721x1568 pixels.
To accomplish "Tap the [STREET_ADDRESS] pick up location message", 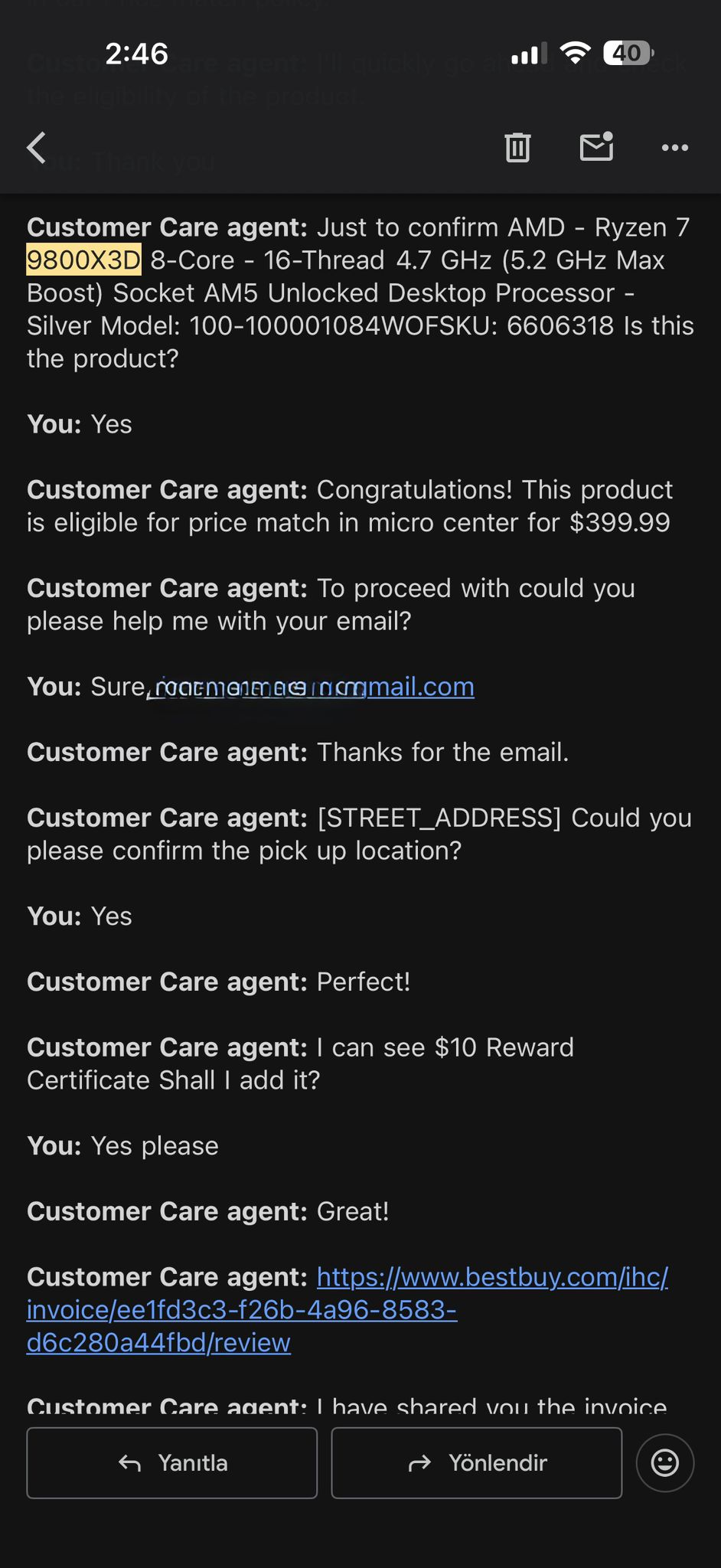I will point(358,834).
